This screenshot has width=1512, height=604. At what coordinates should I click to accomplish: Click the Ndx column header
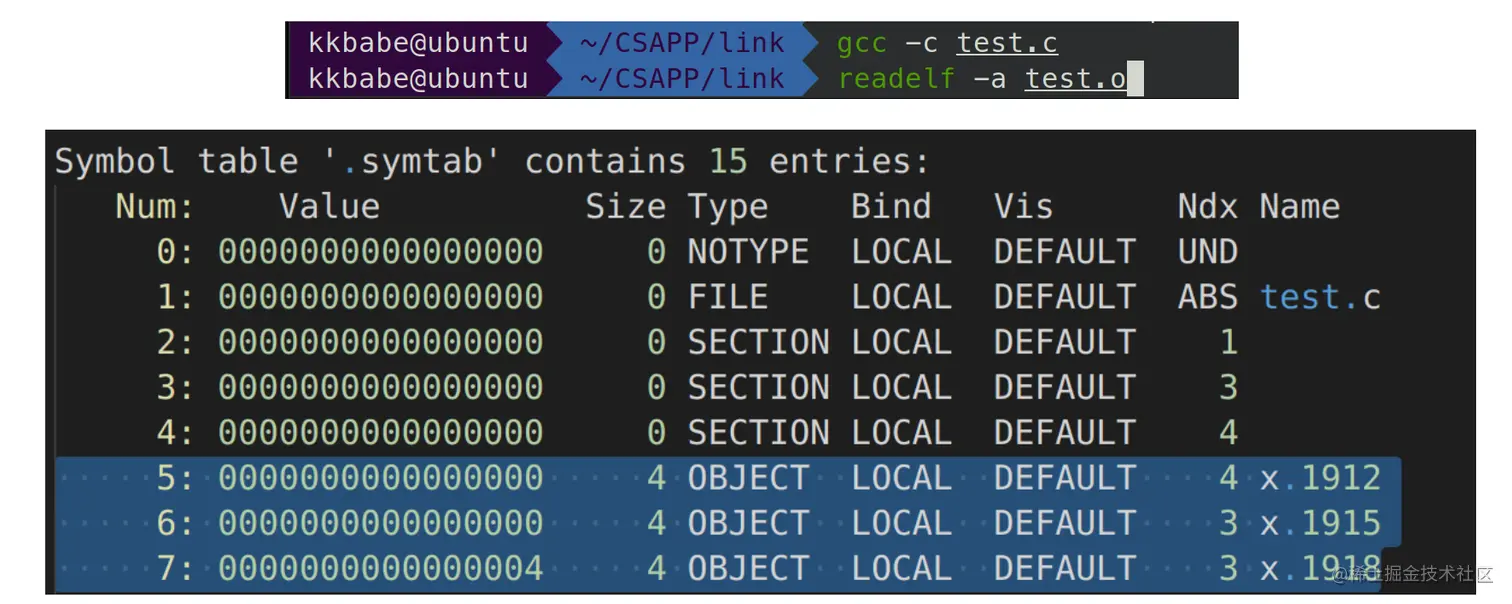(1208, 207)
